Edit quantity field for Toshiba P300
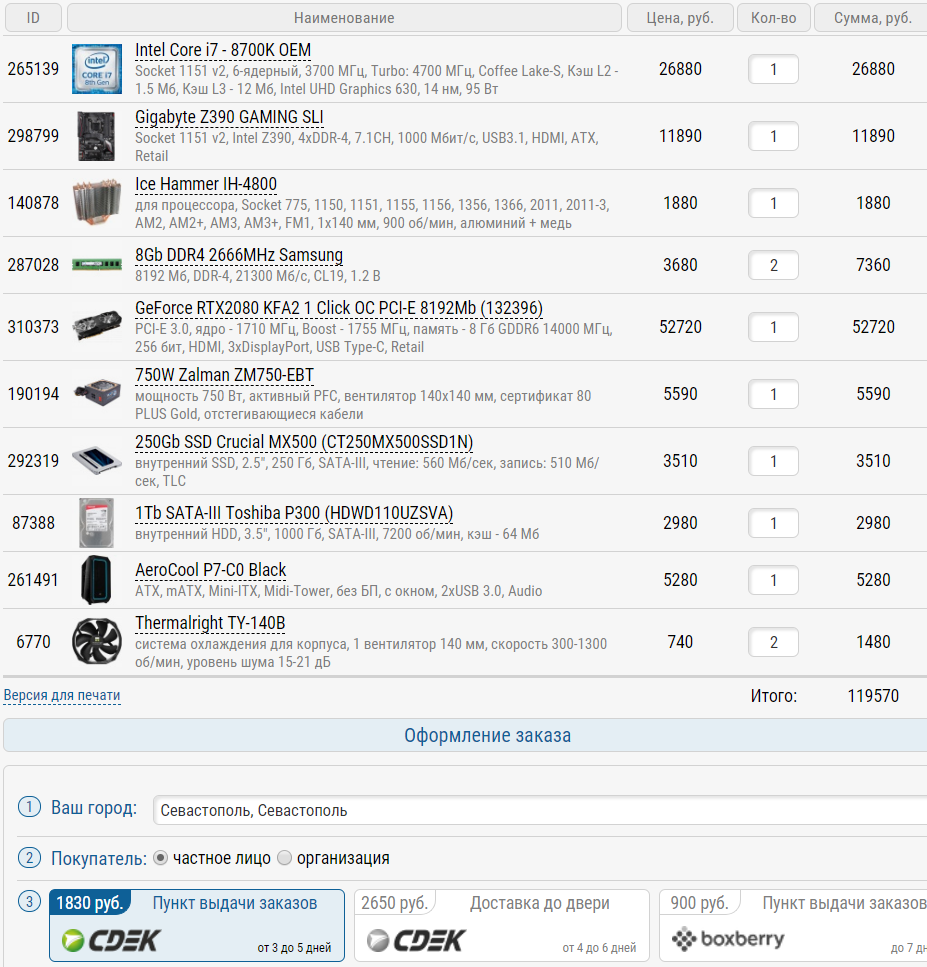The image size is (927, 967). coord(773,523)
